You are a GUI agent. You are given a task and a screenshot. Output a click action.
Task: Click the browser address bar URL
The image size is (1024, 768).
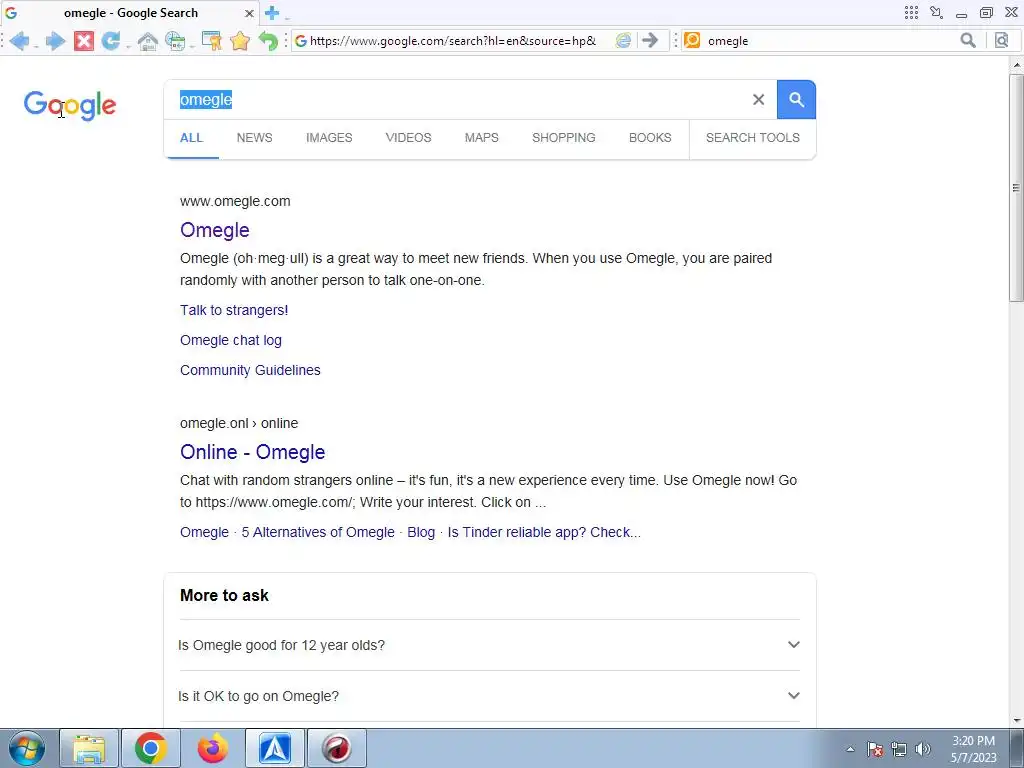[453, 40]
